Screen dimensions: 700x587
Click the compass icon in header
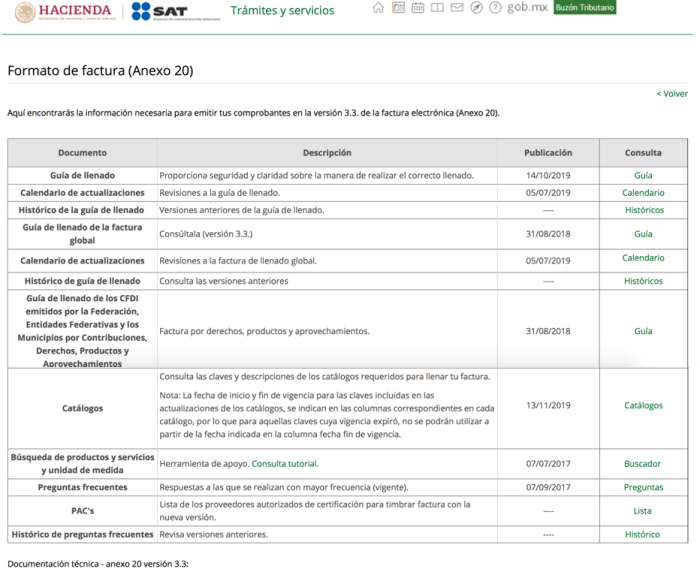pyautogui.click(x=477, y=9)
